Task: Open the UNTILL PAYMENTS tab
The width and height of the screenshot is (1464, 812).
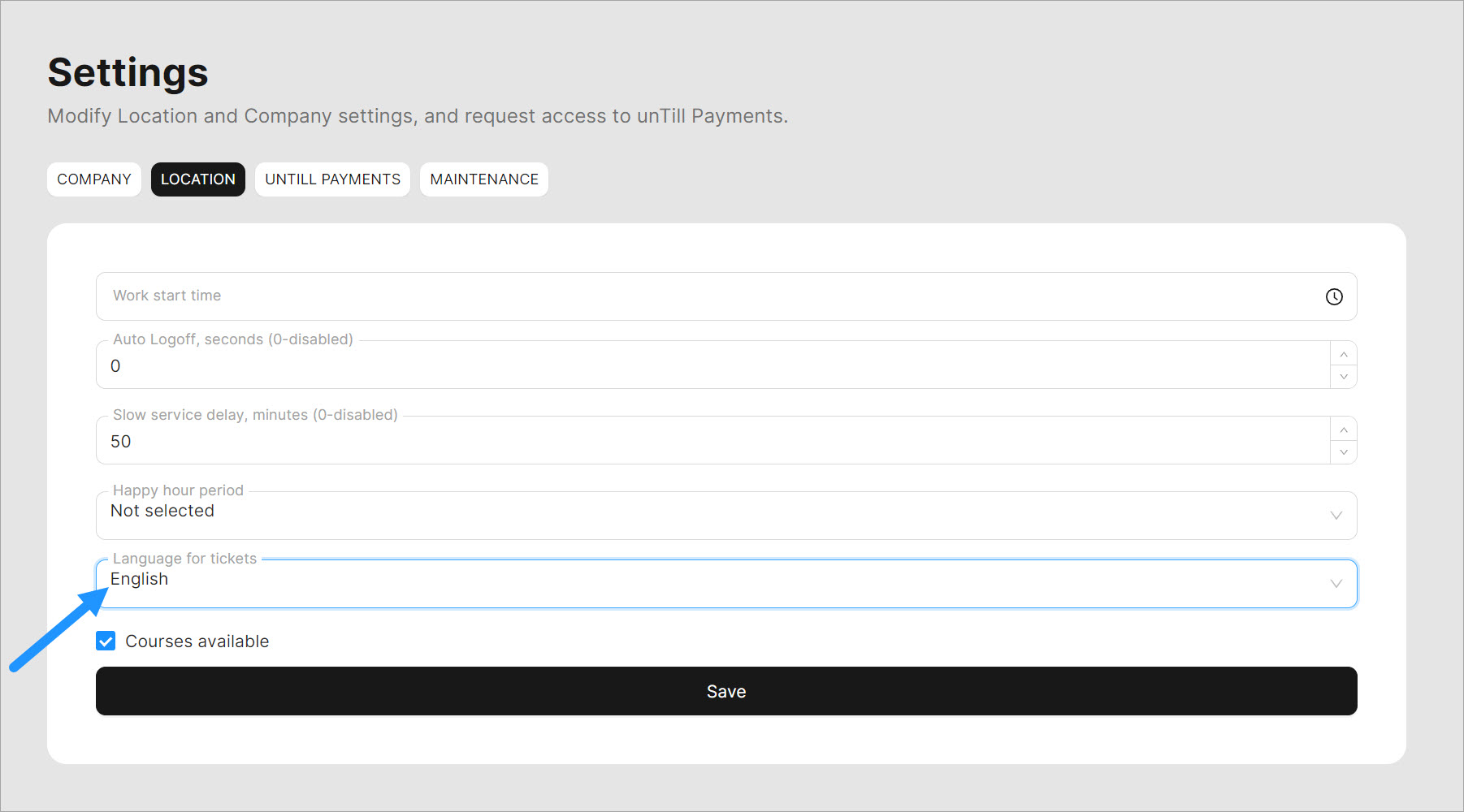Action: [x=332, y=179]
